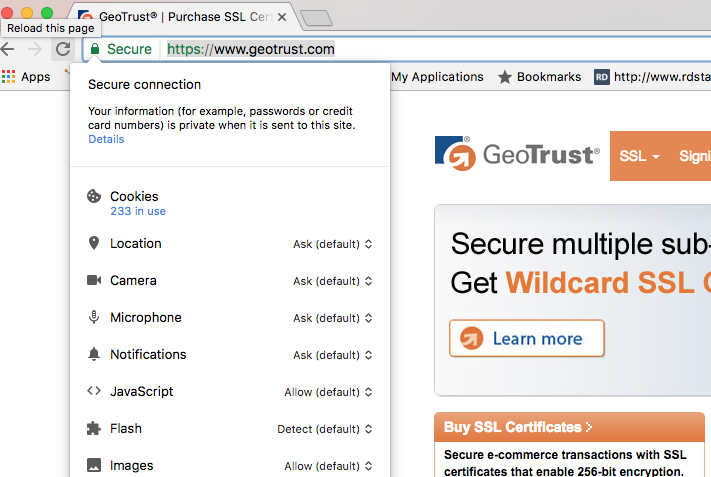
Task: Open Notifications permission dropdown
Action: point(332,355)
